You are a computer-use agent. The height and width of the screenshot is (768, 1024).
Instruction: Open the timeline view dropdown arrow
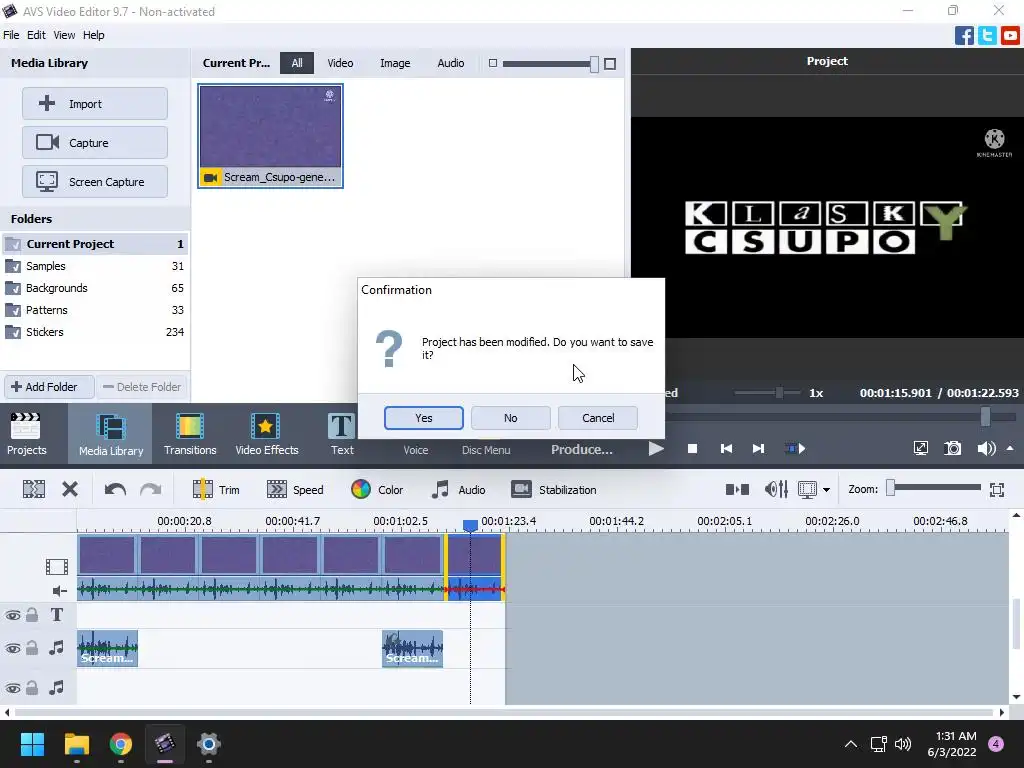click(826, 490)
